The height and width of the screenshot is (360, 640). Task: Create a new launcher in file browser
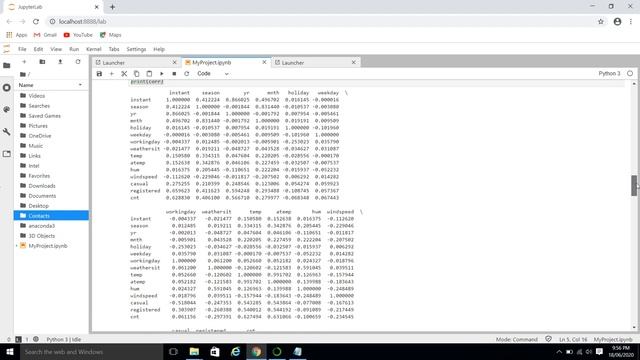[x=24, y=62]
